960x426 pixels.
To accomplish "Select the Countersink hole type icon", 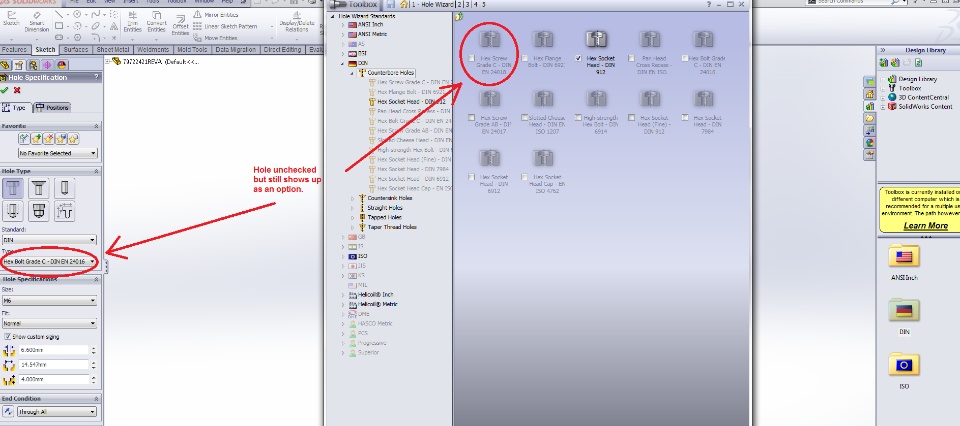I will (39, 188).
